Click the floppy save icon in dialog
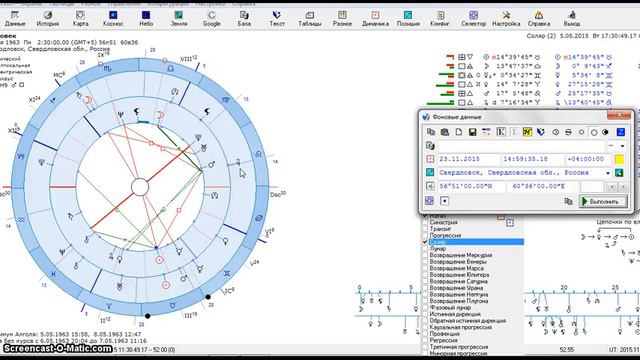640x360 pixels. (473, 132)
